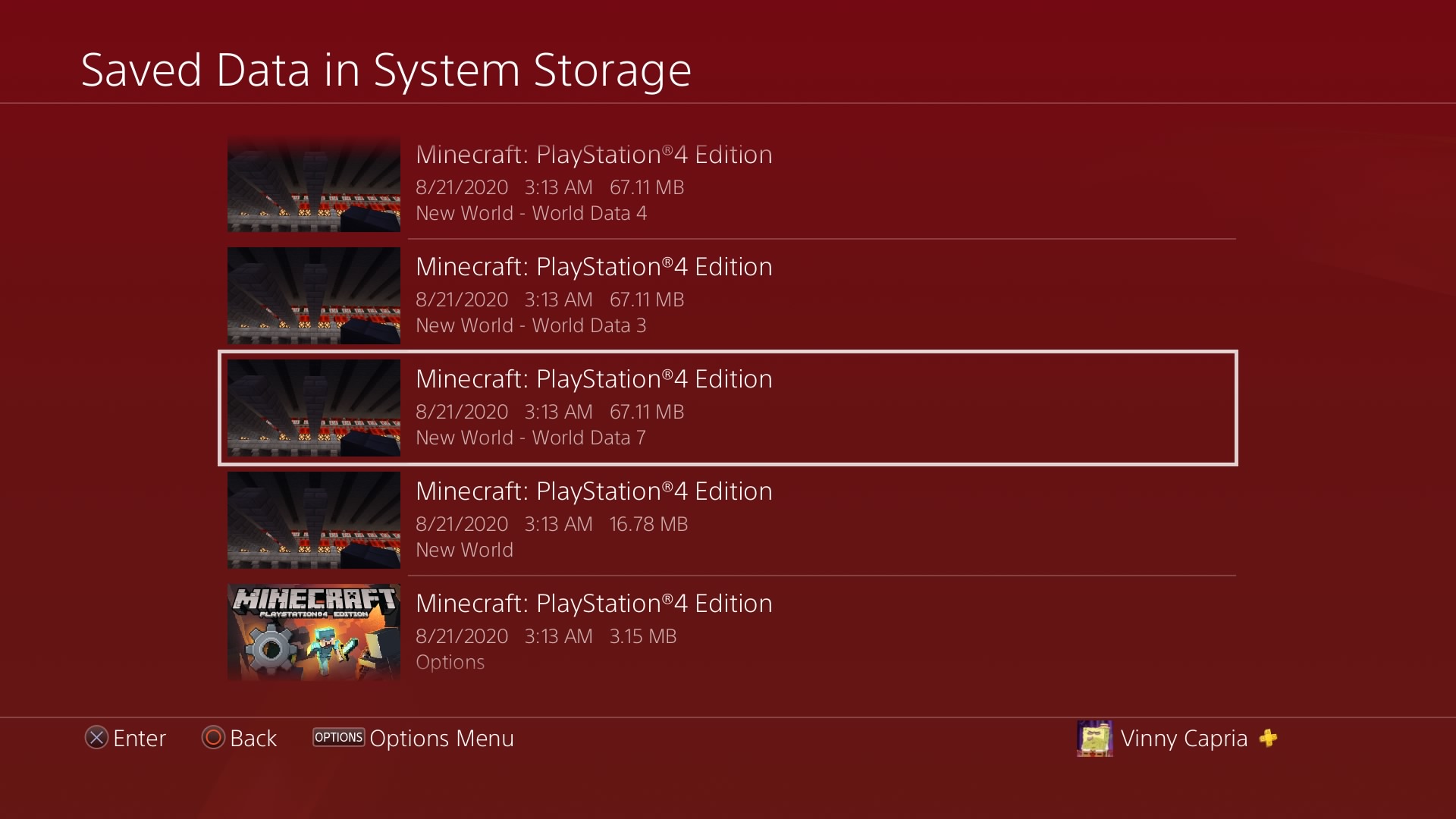1456x819 pixels.
Task: Click the Vinny Capria profile avatar
Action: pyautogui.click(x=1094, y=738)
